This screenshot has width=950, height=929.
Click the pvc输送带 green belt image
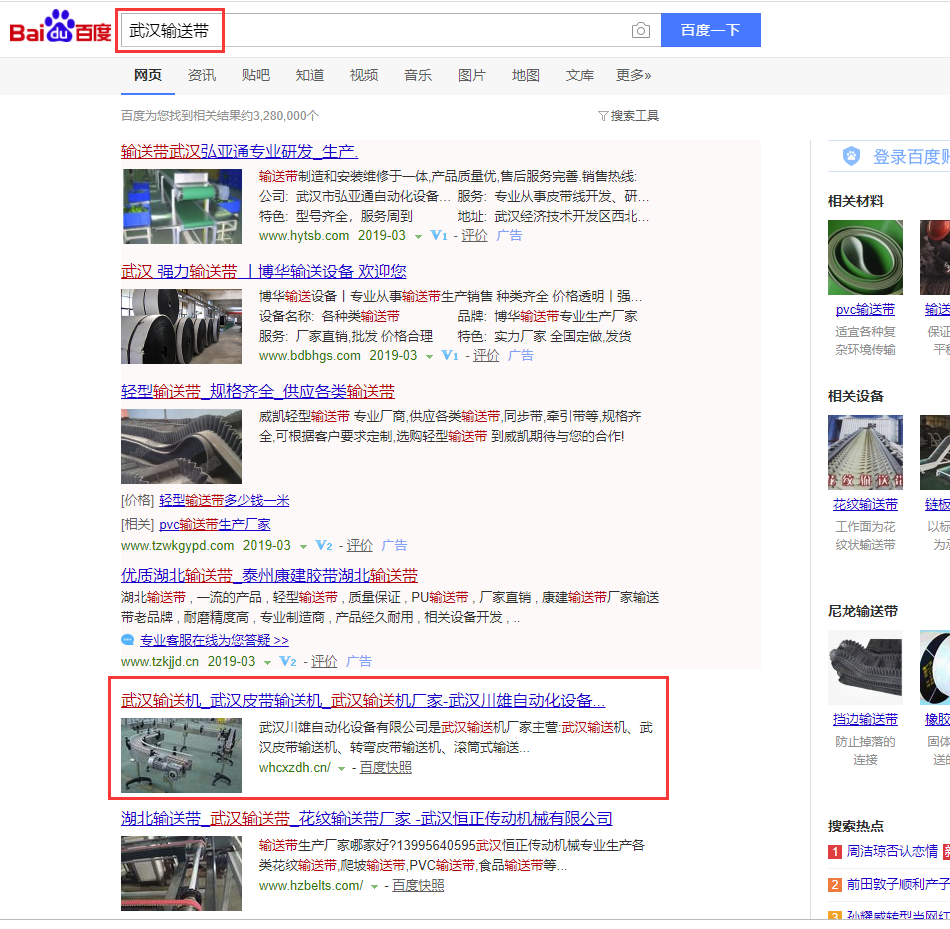coord(865,258)
